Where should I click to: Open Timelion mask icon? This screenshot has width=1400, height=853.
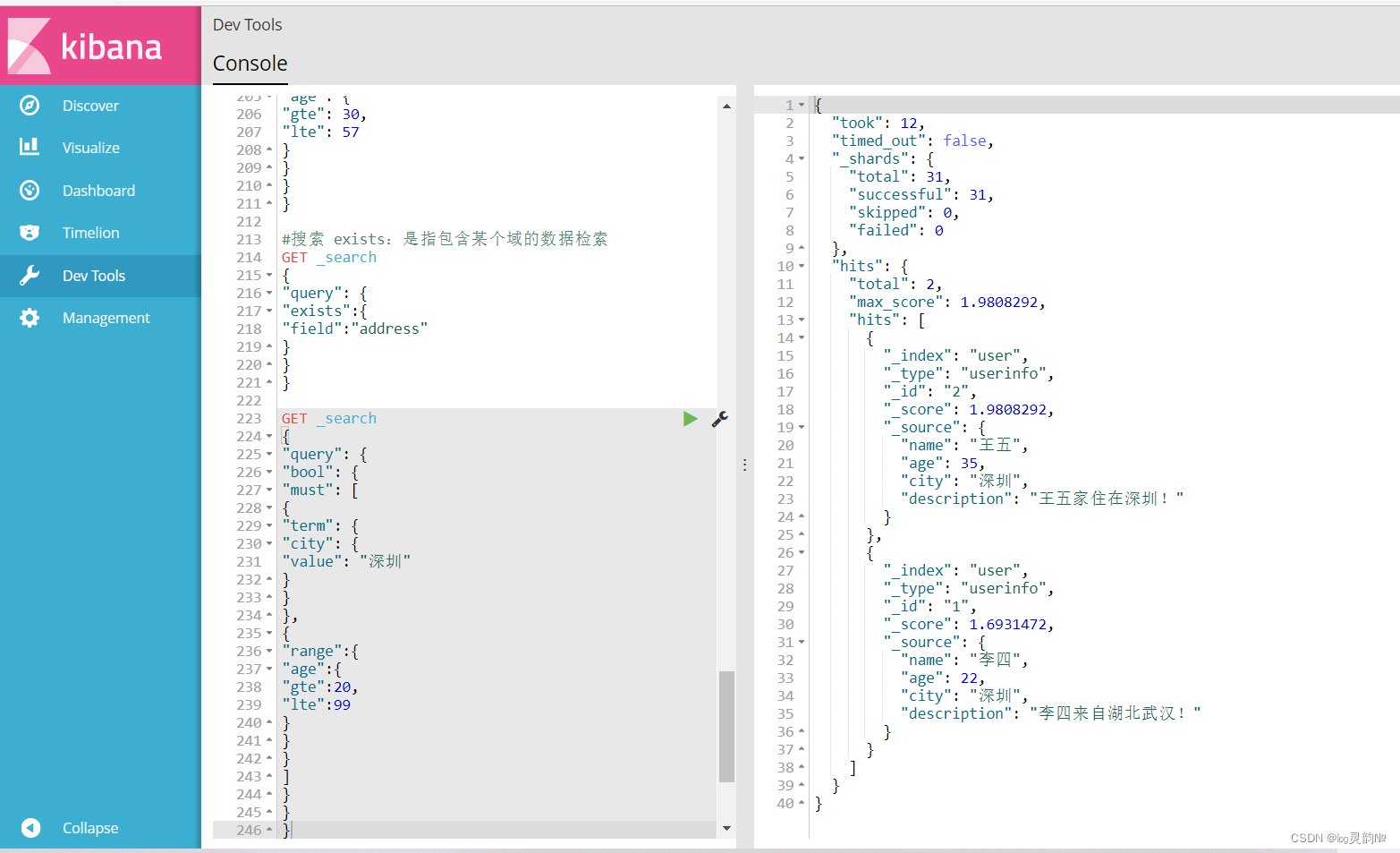coord(30,233)
